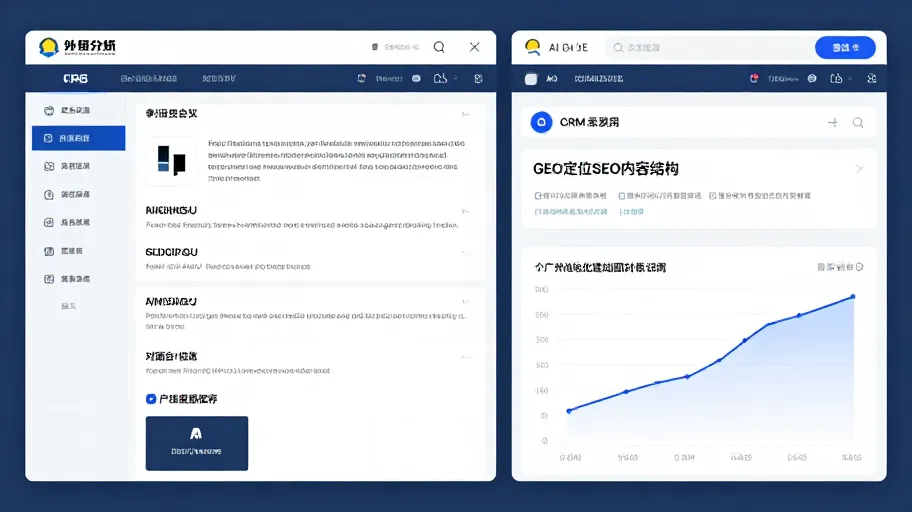The height and width of the screenshot is (512, 912).
Task: Click the last icon in right window navy bar
Action: (x=871, y=78)
